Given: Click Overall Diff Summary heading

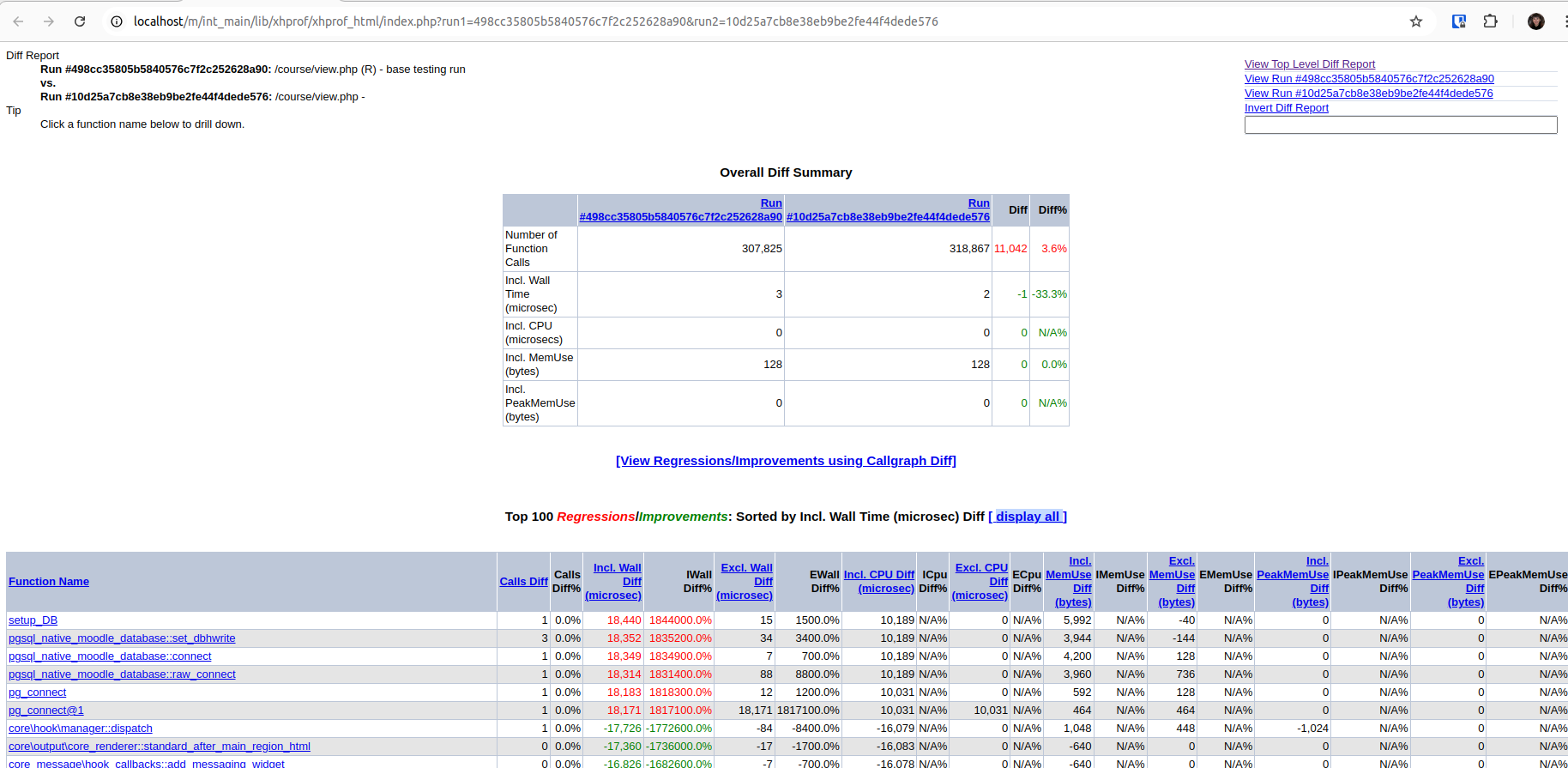Looking at the screenshot, I should click(x=786, y=172).
